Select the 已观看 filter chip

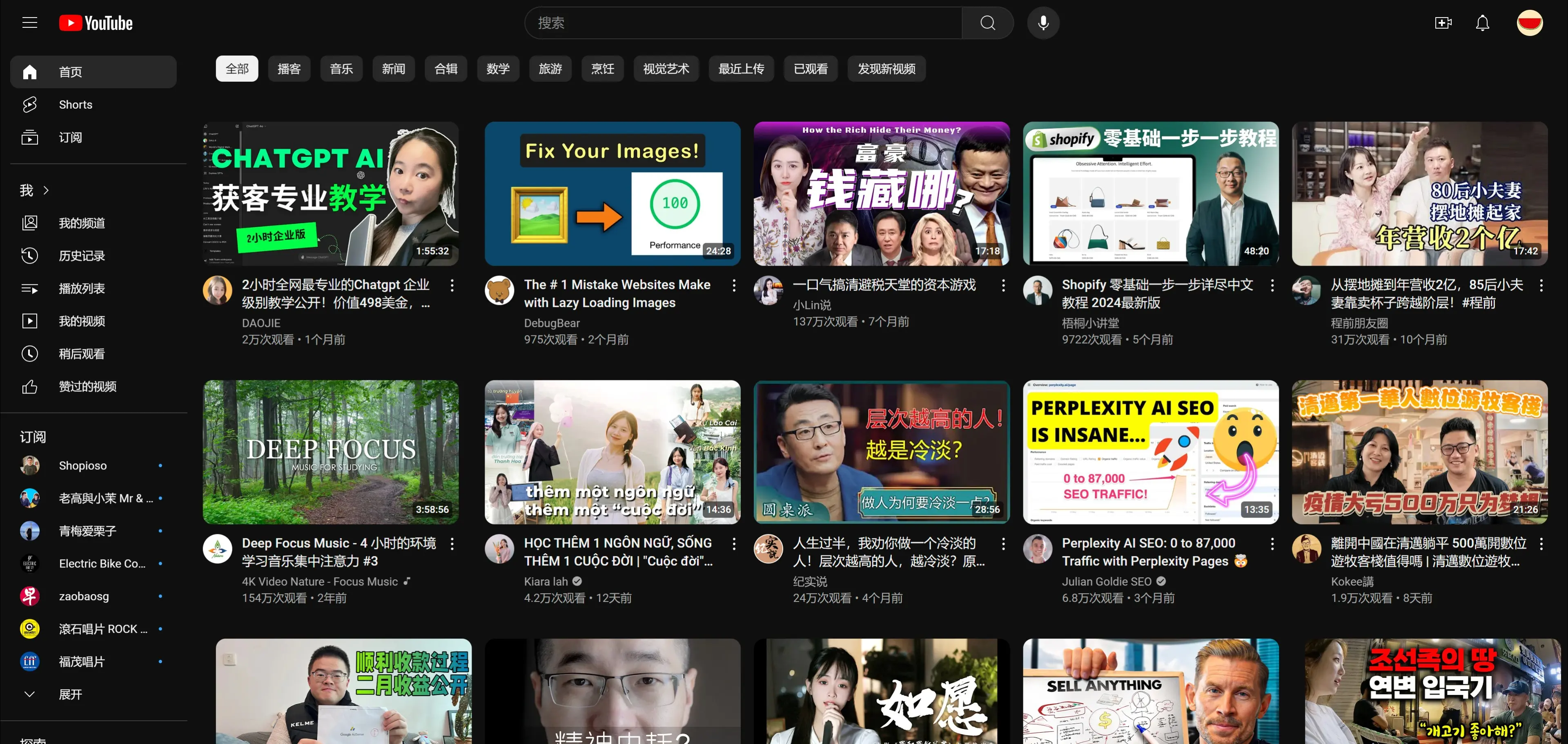[811, 69]
